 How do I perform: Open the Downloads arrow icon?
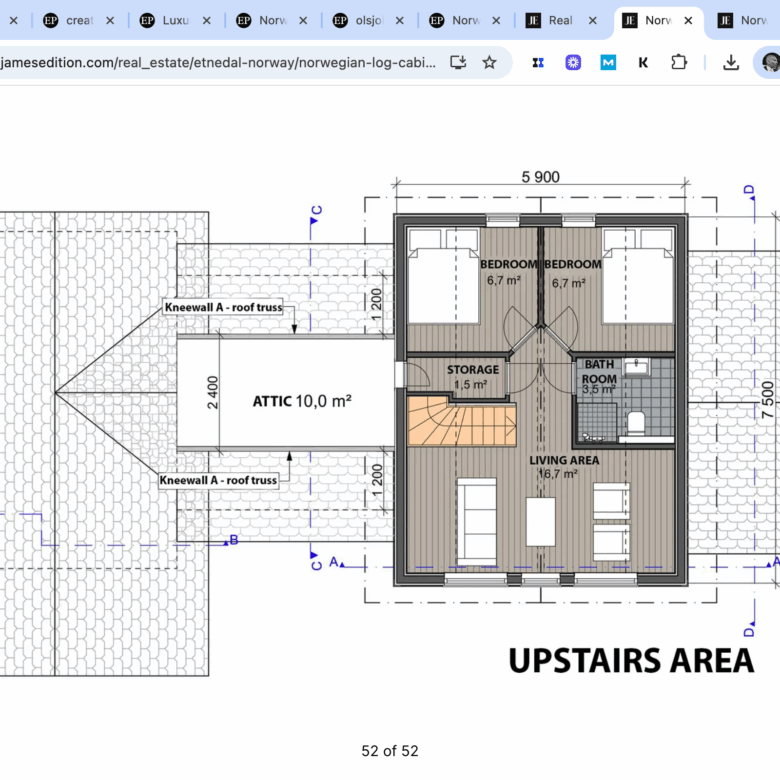[731, 62]
